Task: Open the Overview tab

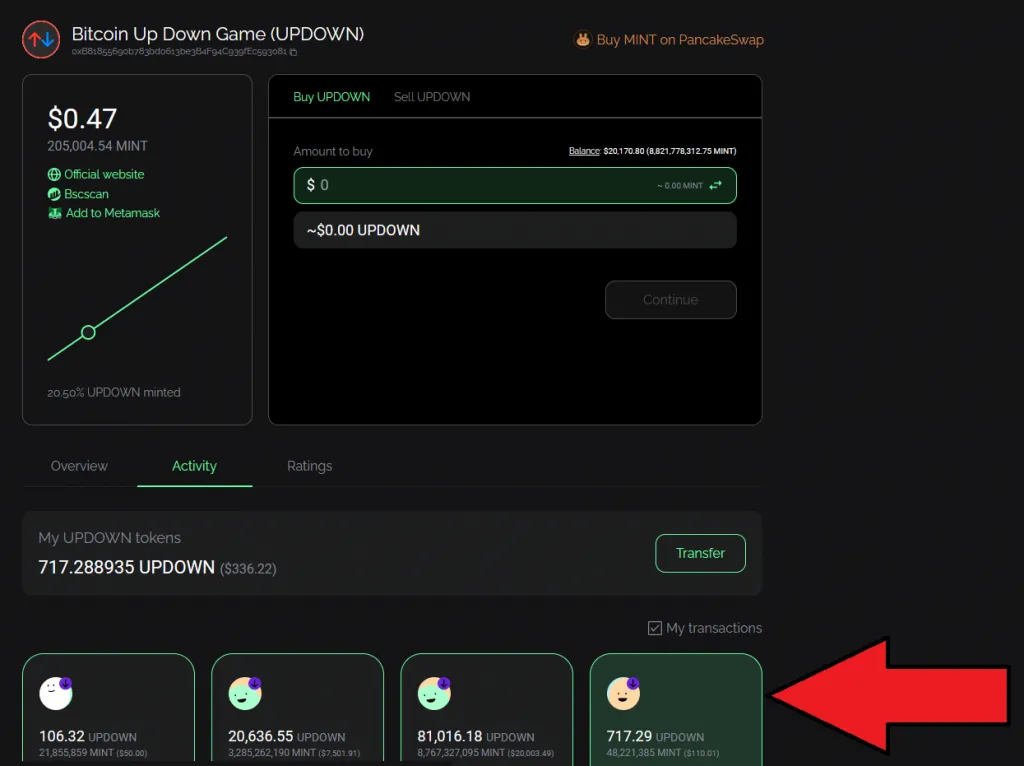Action: tap(79, 466)
